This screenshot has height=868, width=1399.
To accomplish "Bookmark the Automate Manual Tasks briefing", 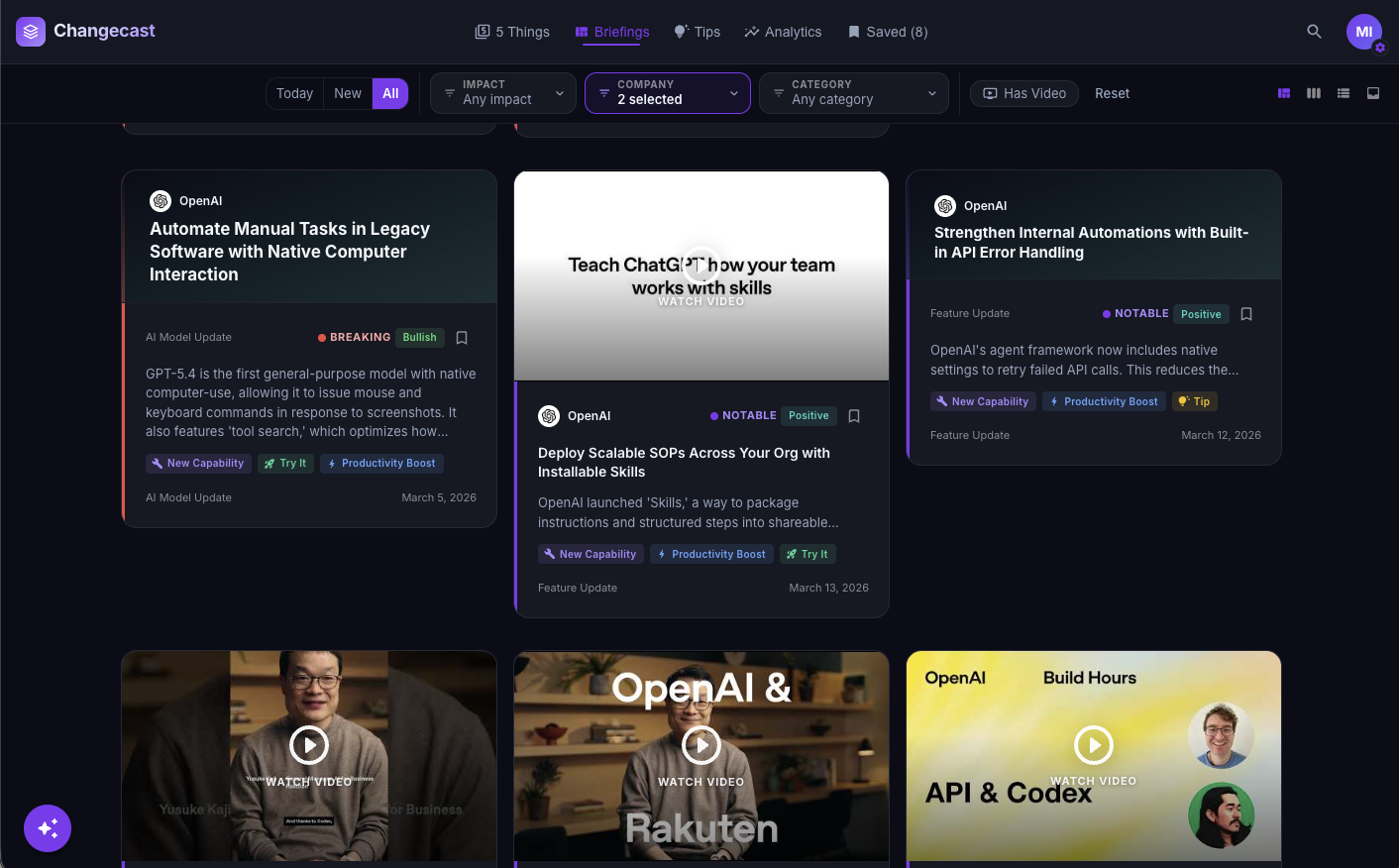I will [462, 338].
